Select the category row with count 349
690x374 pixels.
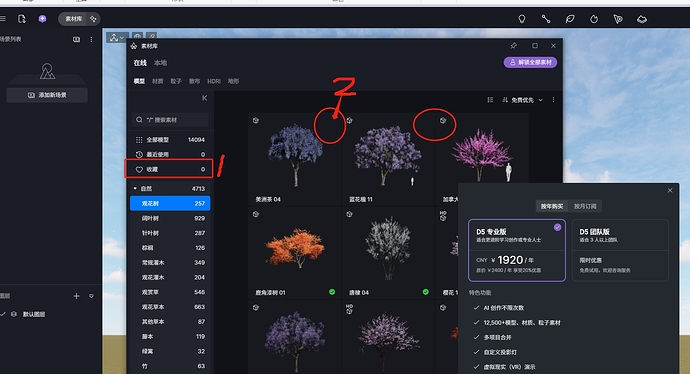170,262
